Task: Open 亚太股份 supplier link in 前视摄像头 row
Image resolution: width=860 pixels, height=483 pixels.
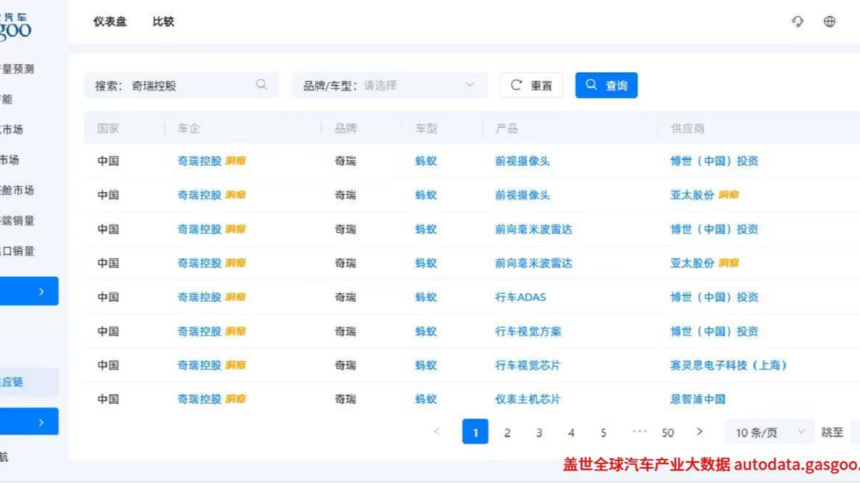Action: pyautogui.click(x=692, y=195)
